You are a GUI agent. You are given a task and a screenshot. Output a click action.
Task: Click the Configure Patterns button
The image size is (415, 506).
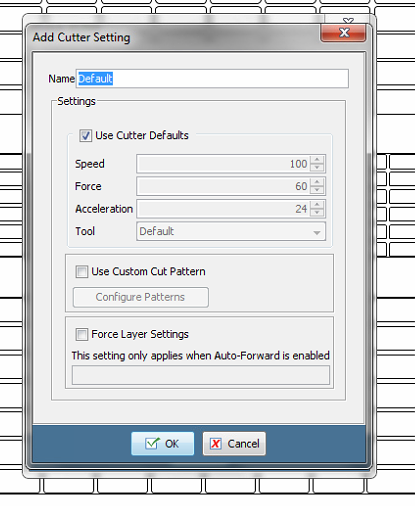[x=141, y=297]
